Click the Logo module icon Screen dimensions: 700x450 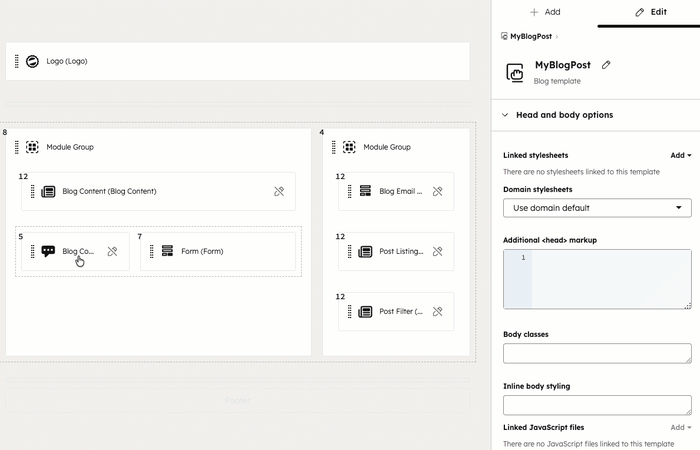coord(32,61)
